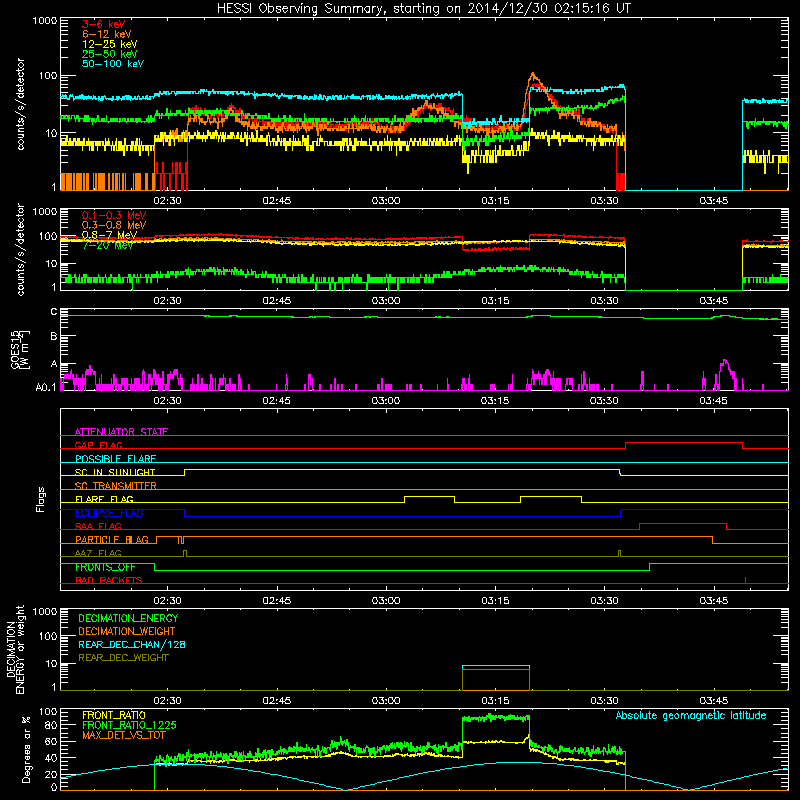Click the PARTICLE_FLAG label
800x800 pixels.
click(112, 540)
